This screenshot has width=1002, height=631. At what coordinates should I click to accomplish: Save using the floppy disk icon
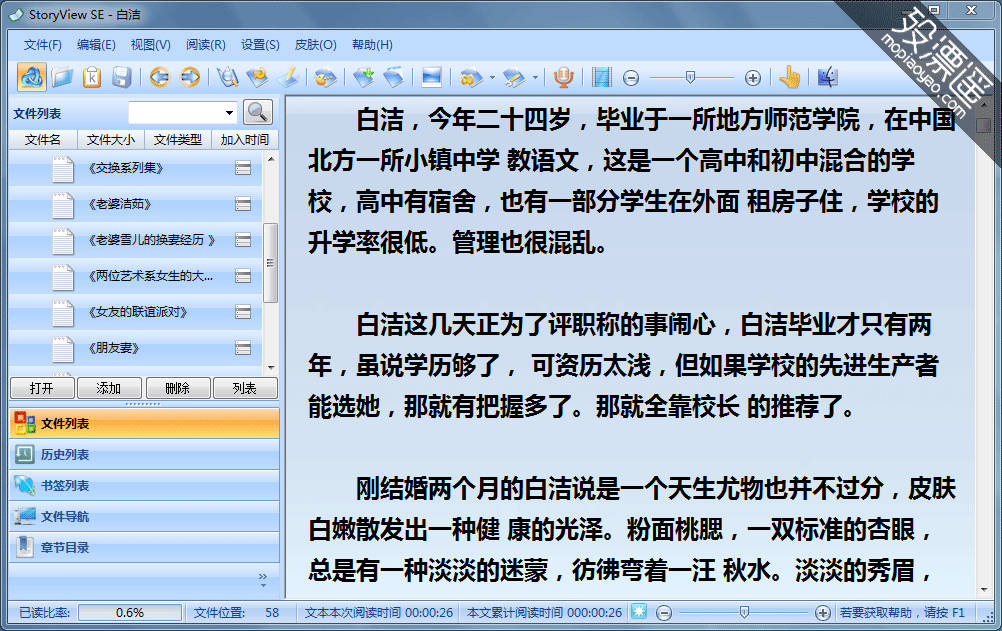(121, 77)
